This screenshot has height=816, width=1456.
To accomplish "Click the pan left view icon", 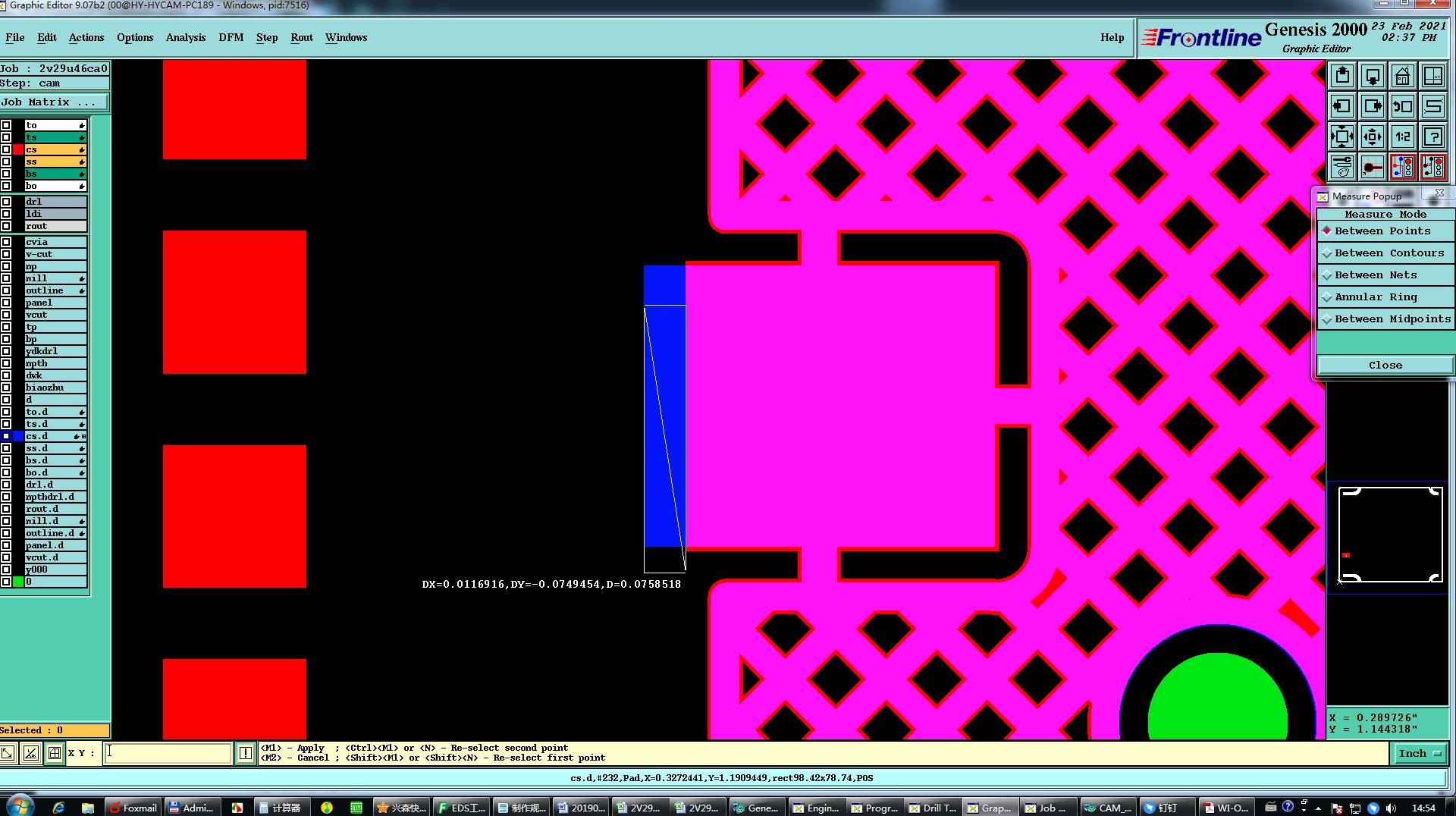I will point(1342,106).
